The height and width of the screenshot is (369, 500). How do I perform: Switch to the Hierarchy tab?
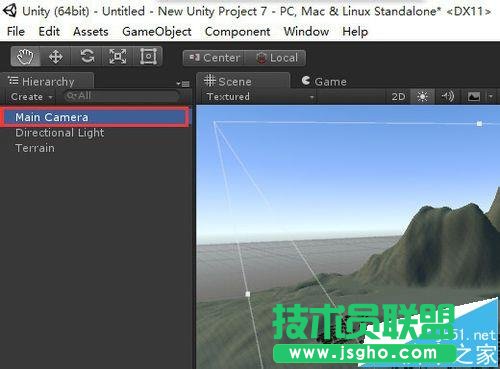(47, 81)
